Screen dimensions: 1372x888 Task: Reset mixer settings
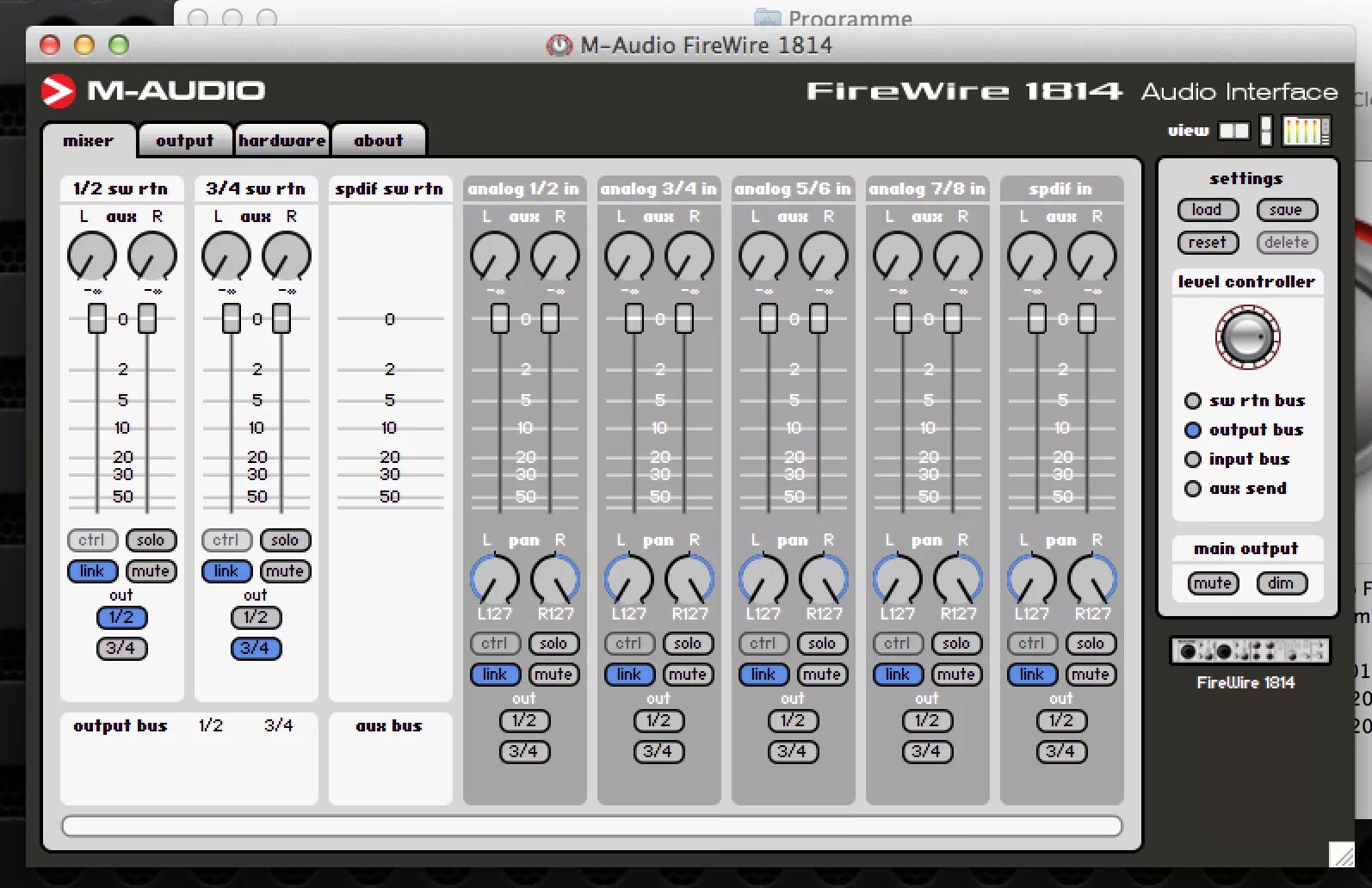tap(1207, 243)
